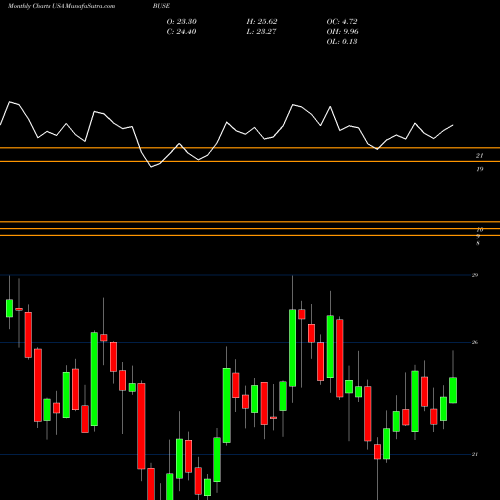Click the OH: 9.96 value
Screen dimensions: 500x500
point(342,32)
